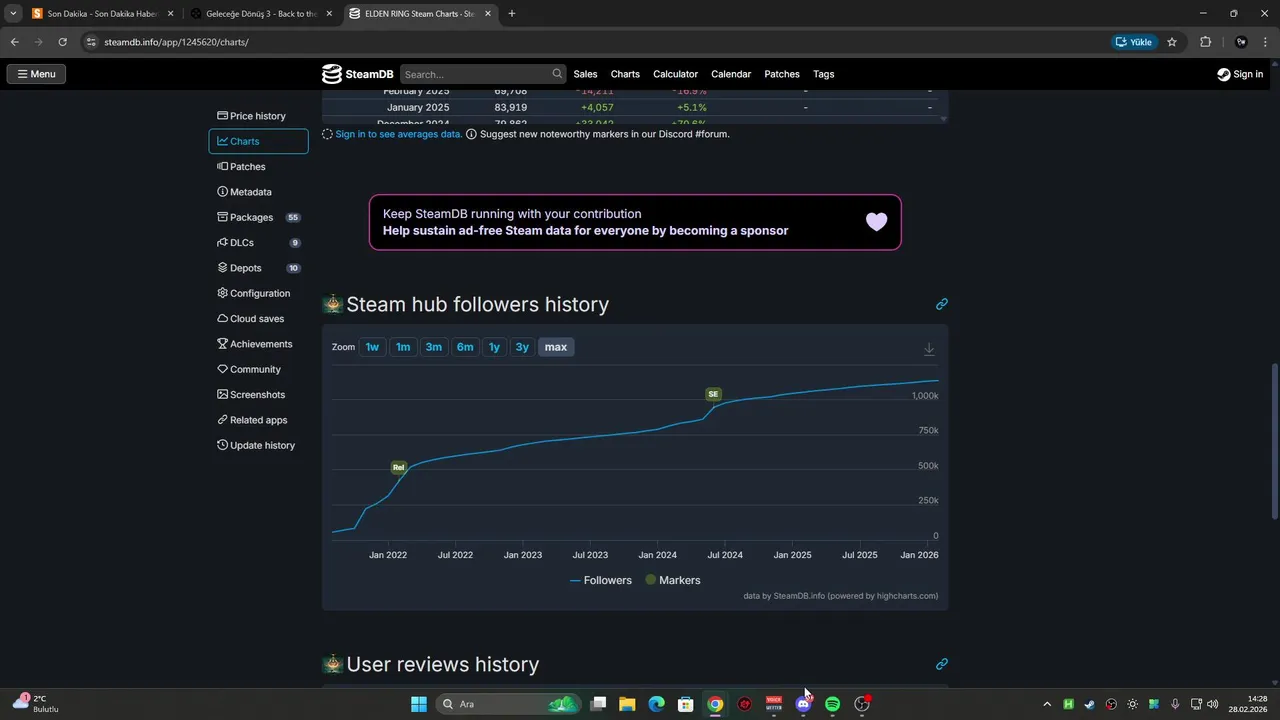Image resolution: width=1280 pixels, height=720 pixels.
Task: Toggle the Followers series in legend
Action: [x=601, y=580]
